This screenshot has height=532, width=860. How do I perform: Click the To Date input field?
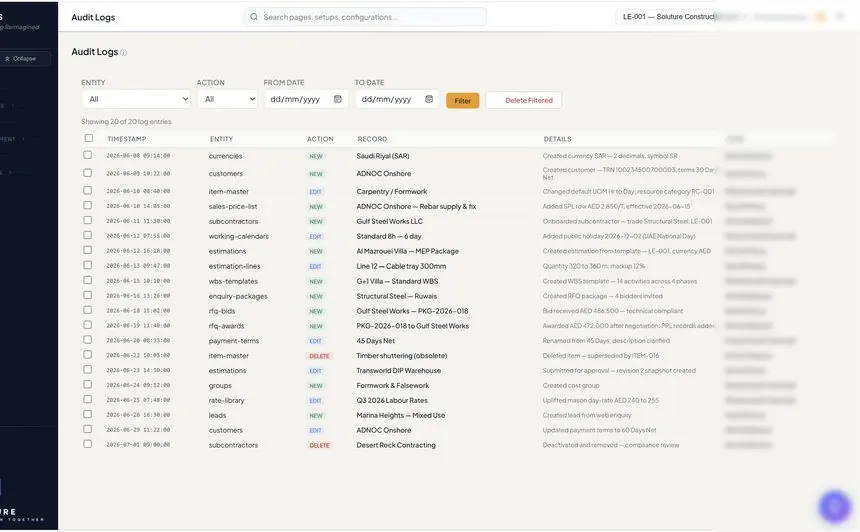397,99
